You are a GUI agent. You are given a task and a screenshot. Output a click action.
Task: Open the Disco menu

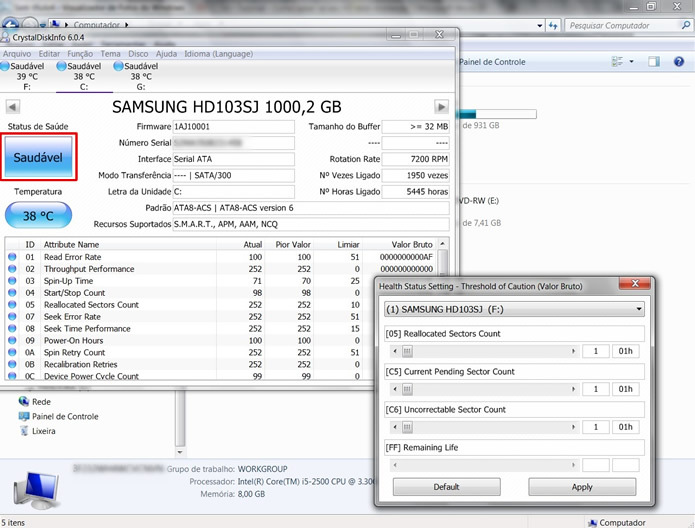point(138,54)
